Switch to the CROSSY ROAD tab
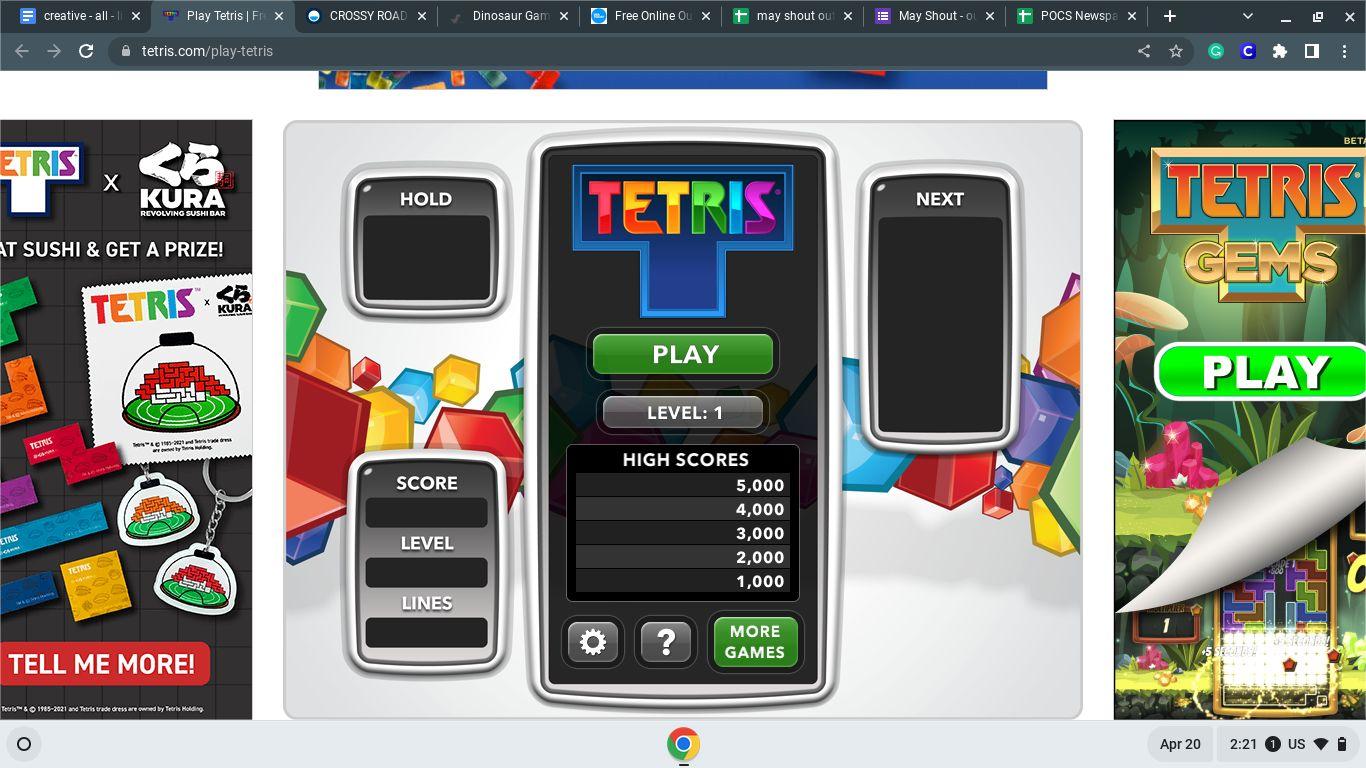This screenshot has height=768, width=1366. pos(365,16)
